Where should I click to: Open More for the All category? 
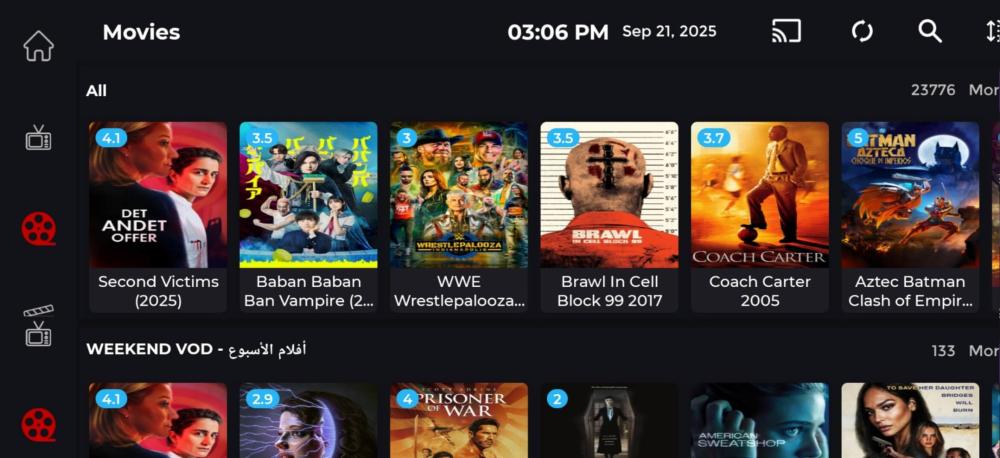pos(984,90)
